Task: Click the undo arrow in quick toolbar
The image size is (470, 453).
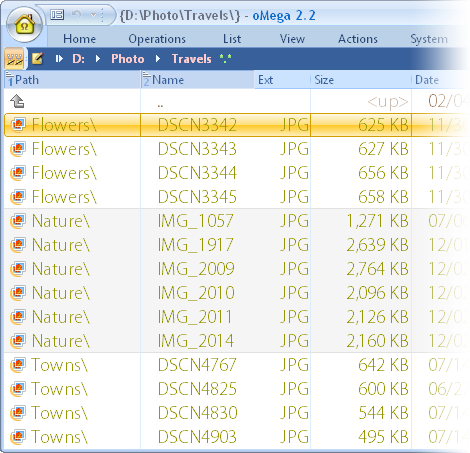Action: [76, 15]
